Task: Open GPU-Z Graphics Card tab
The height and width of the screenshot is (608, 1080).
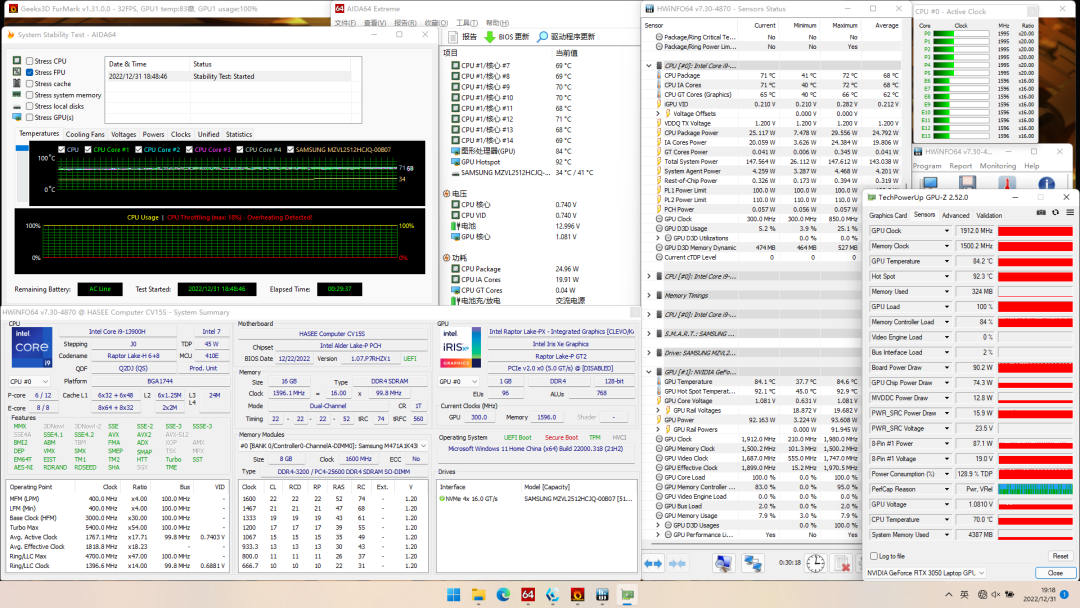Action: pos(888,216)
